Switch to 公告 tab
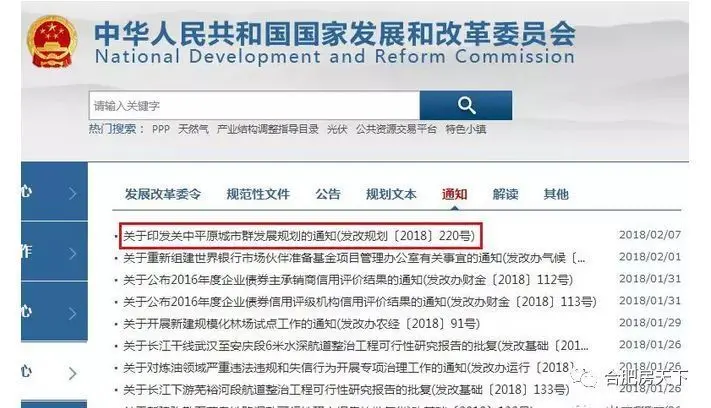711x408 pixels. pos(328,194)
